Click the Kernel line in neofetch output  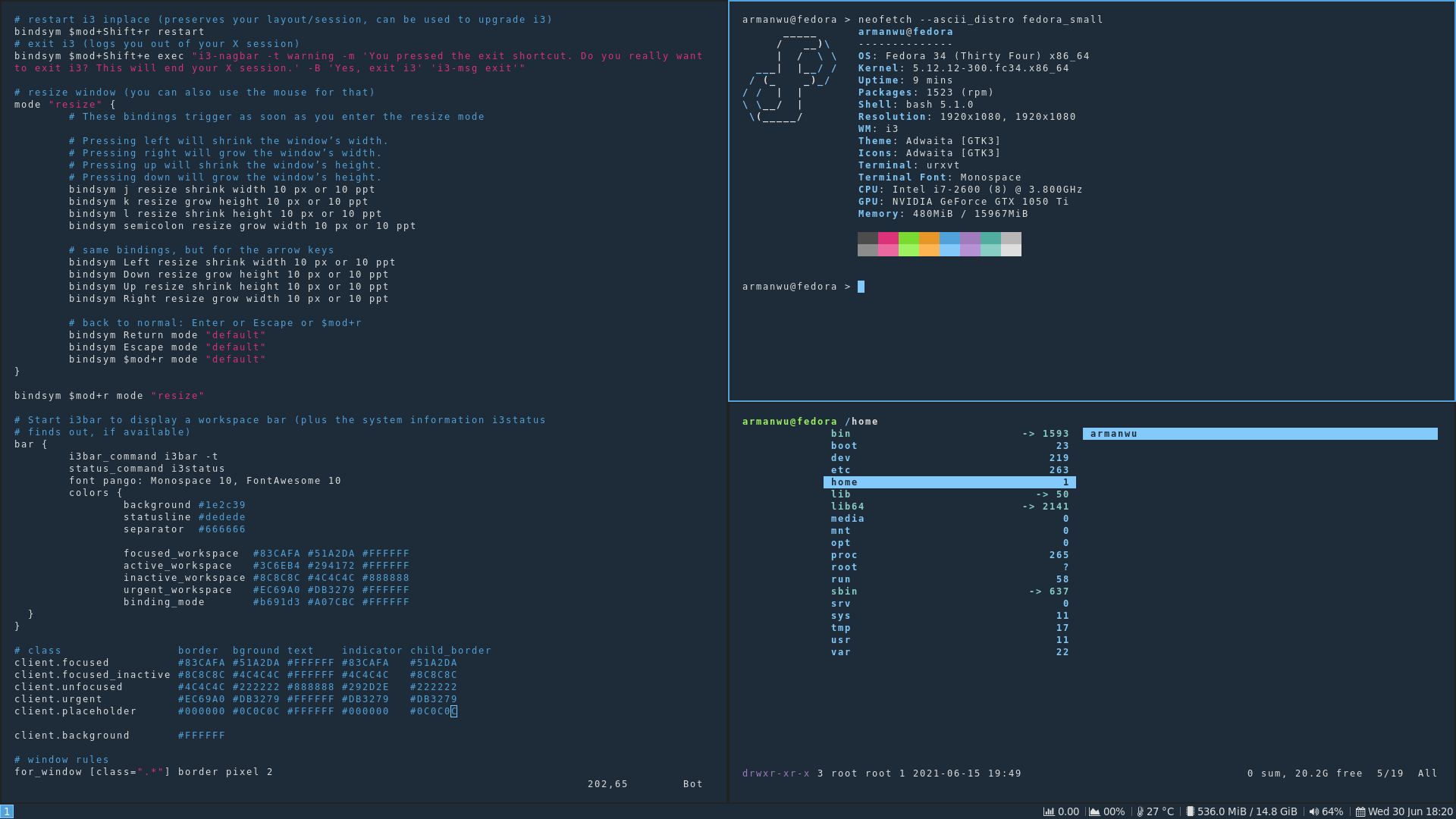tap(964, 68)
